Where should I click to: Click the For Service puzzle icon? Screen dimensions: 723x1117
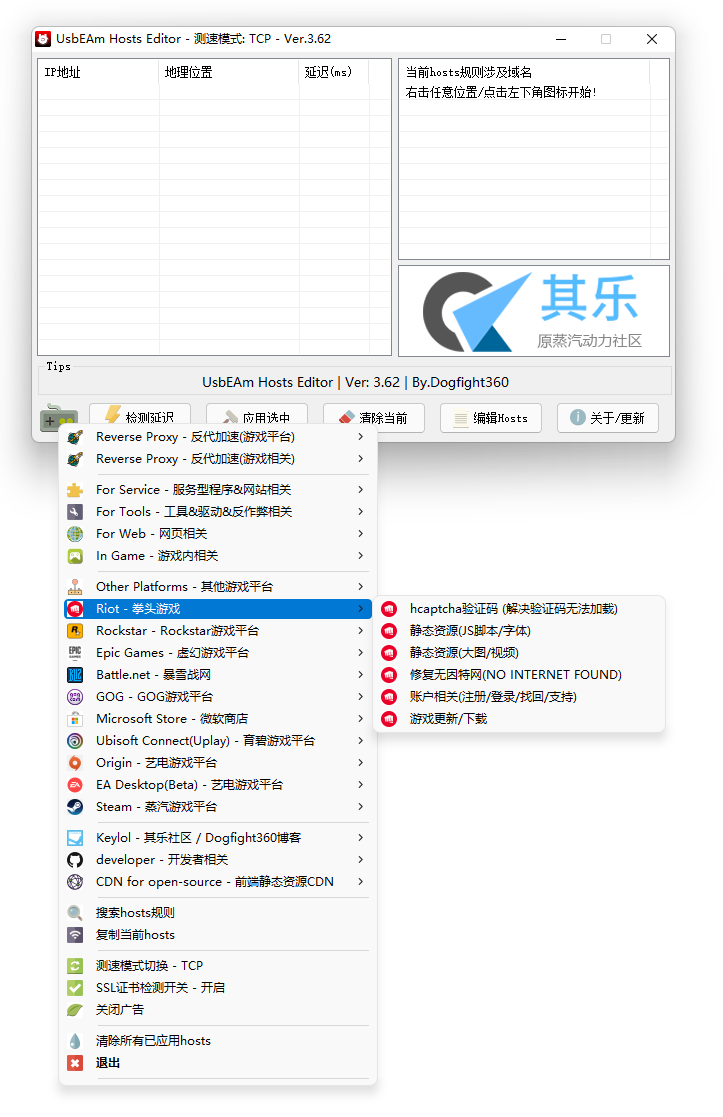click(75, 489)
